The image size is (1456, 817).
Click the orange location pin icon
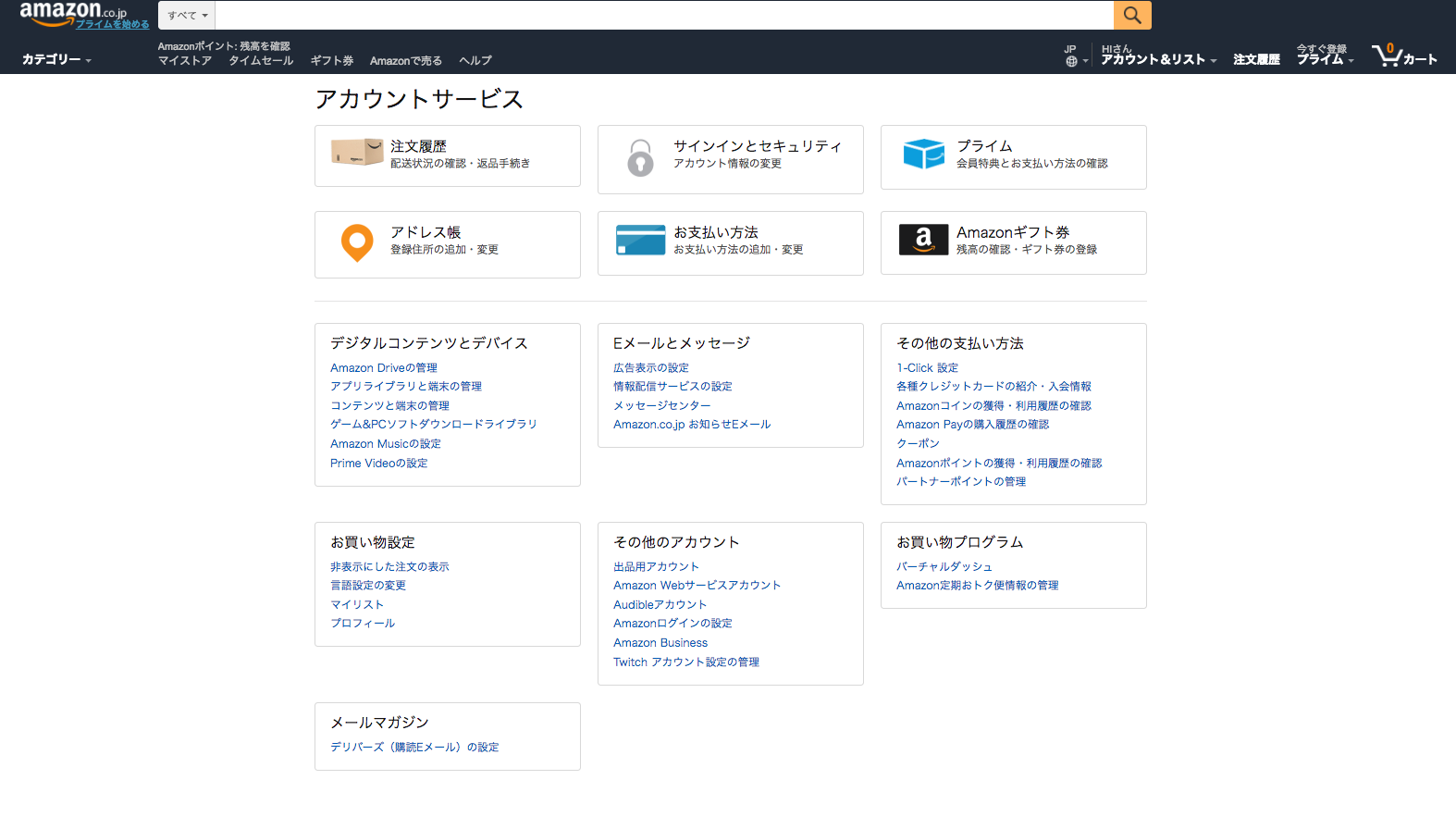pos(357,243)
